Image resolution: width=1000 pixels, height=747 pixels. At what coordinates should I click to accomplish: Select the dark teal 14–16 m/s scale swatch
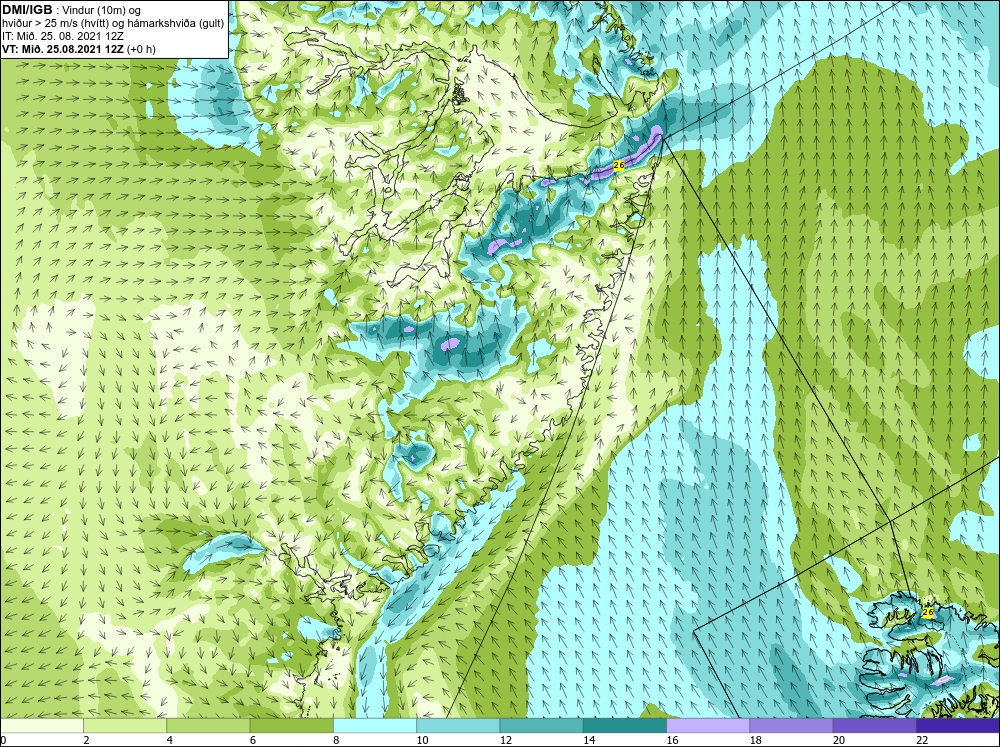625,726
